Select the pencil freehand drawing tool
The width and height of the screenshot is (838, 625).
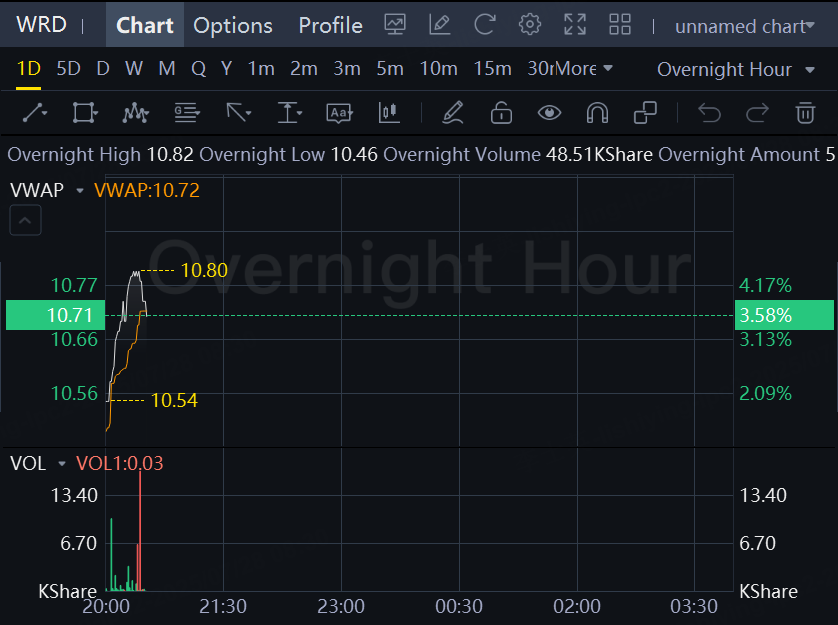(453, 113)
